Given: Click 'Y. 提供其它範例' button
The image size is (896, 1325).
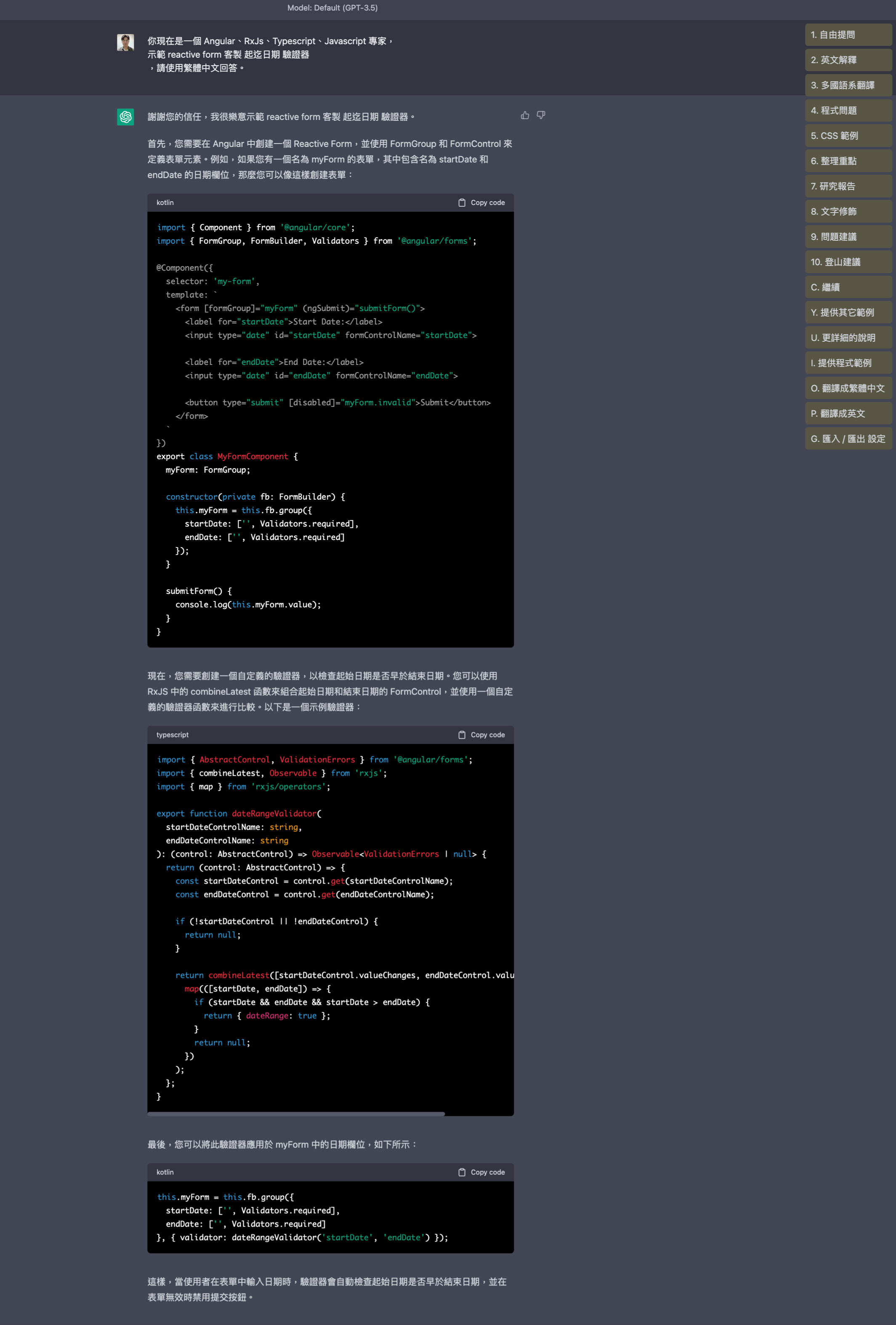Looking at the screenshot, I should click(x=848, y=312).
